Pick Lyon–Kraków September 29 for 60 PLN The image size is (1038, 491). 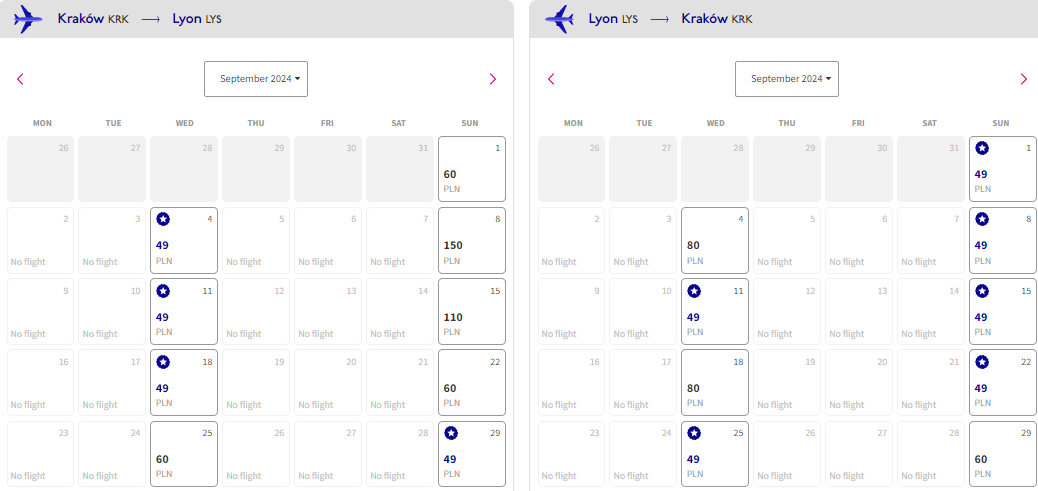(1003, 454)
